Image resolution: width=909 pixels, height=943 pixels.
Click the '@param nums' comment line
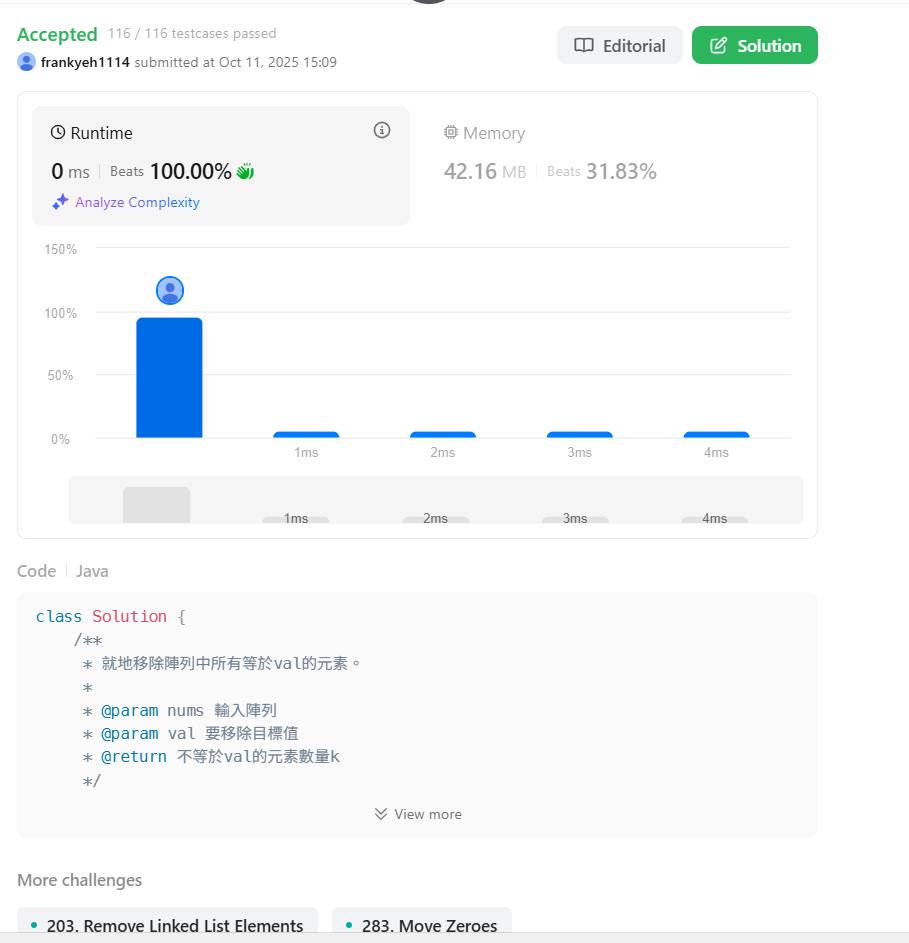click(179, 710)
